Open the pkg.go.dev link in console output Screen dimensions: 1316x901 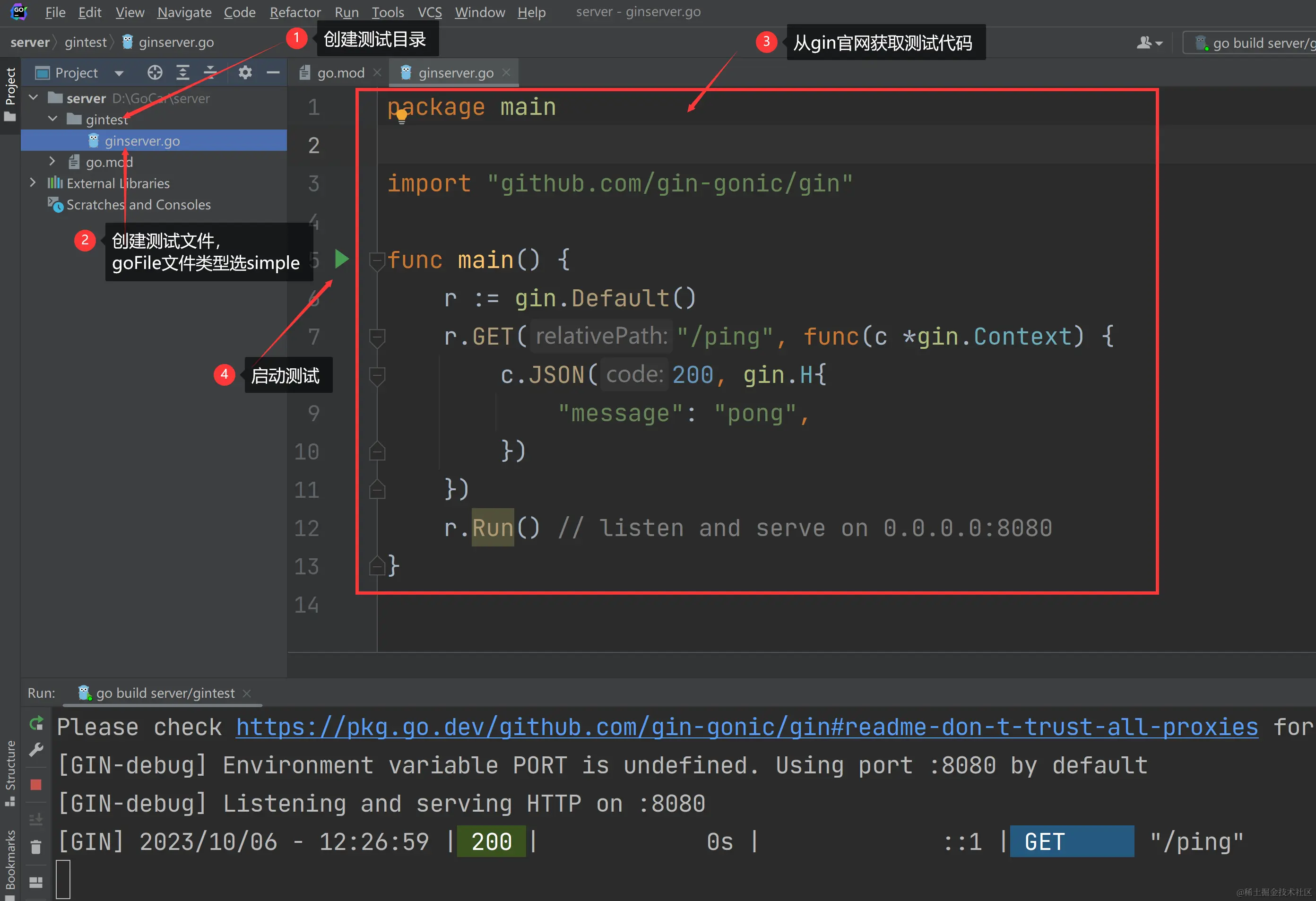coord(746,727)
